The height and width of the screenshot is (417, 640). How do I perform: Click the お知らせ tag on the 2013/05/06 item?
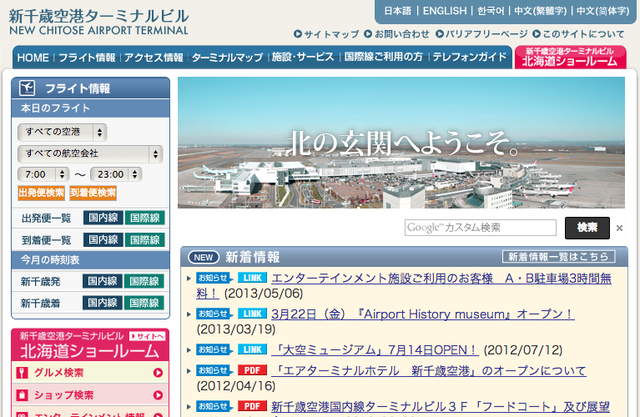[214, 278]
